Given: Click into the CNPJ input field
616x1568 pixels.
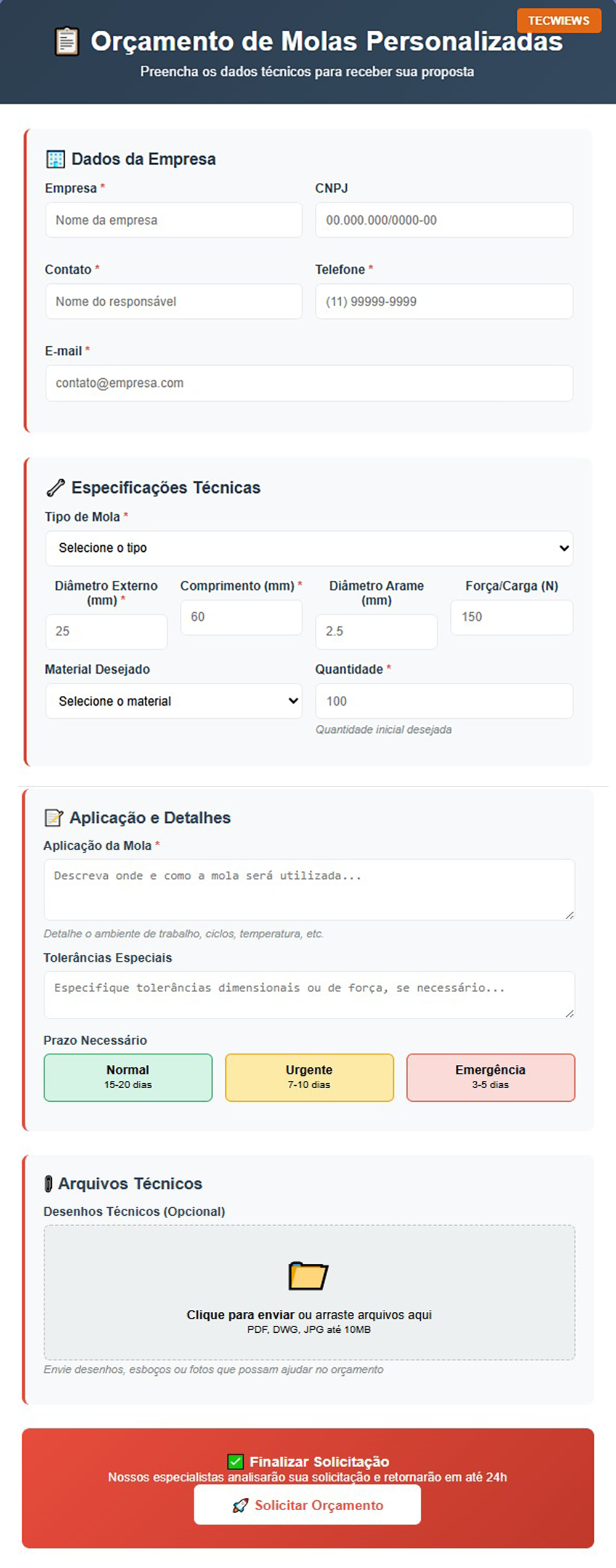Looking at the screenshot, I should click(x=444, y=220).
